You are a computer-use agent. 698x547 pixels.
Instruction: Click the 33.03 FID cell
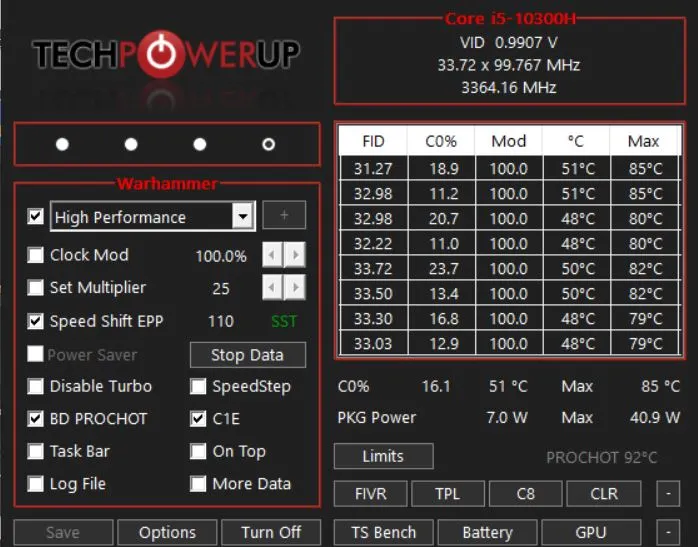click(373, 344)
